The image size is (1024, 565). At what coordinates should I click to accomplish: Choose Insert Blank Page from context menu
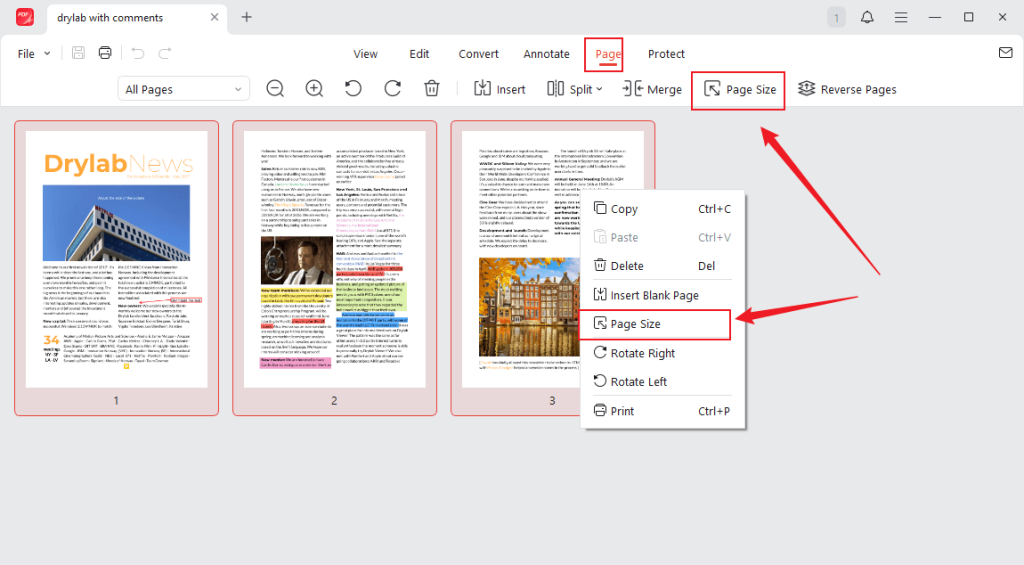tap(663, 295)
